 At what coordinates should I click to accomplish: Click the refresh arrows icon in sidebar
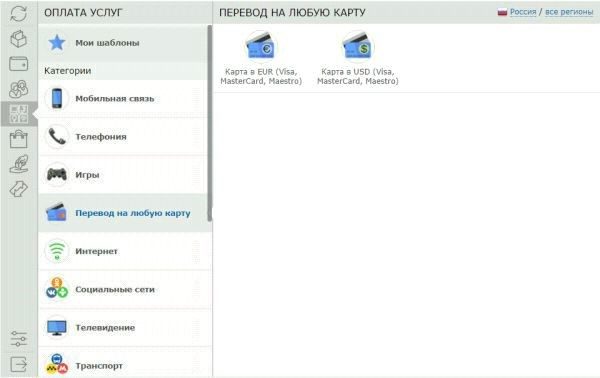point(18,13)
